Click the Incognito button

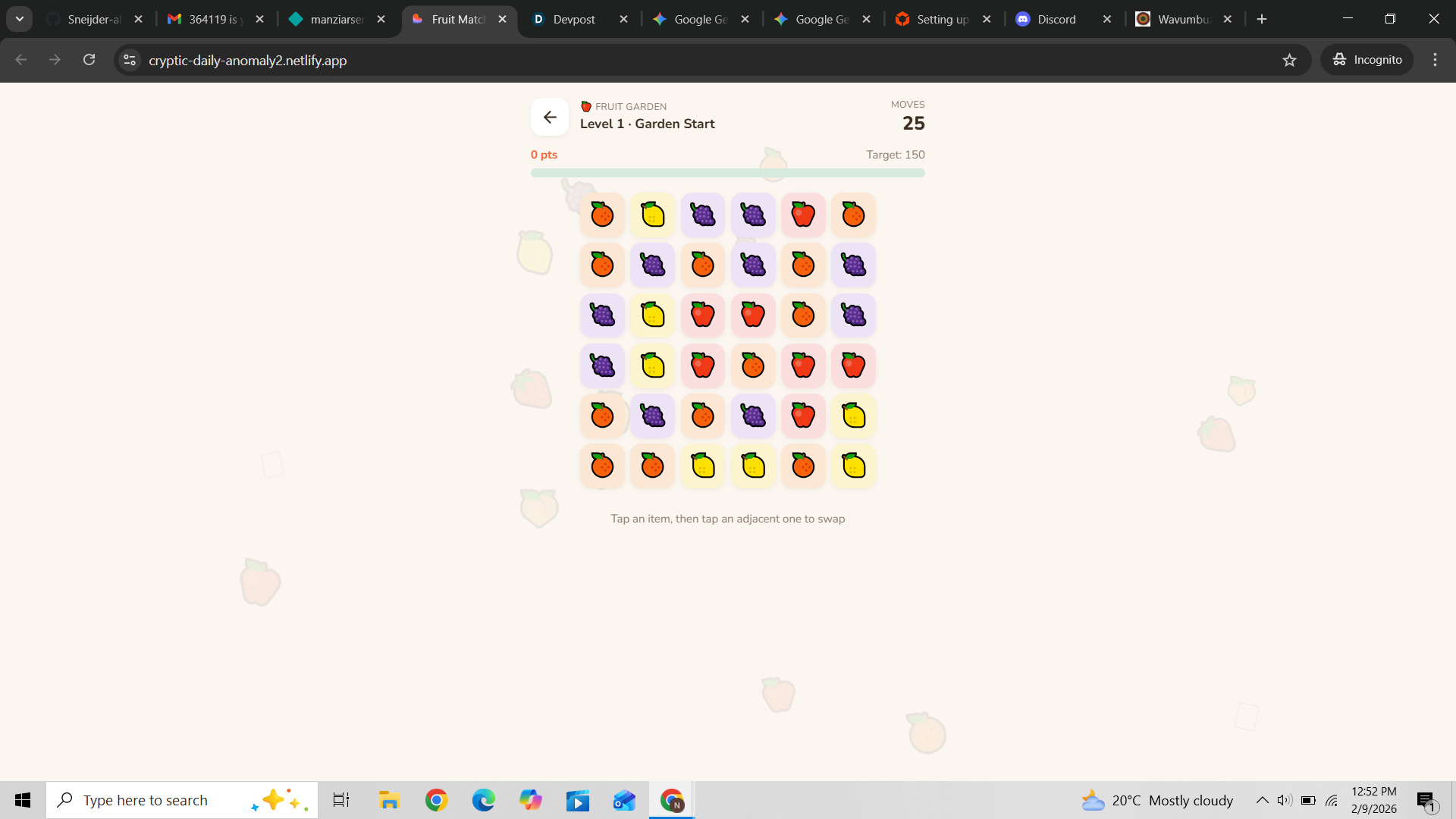1367,60
